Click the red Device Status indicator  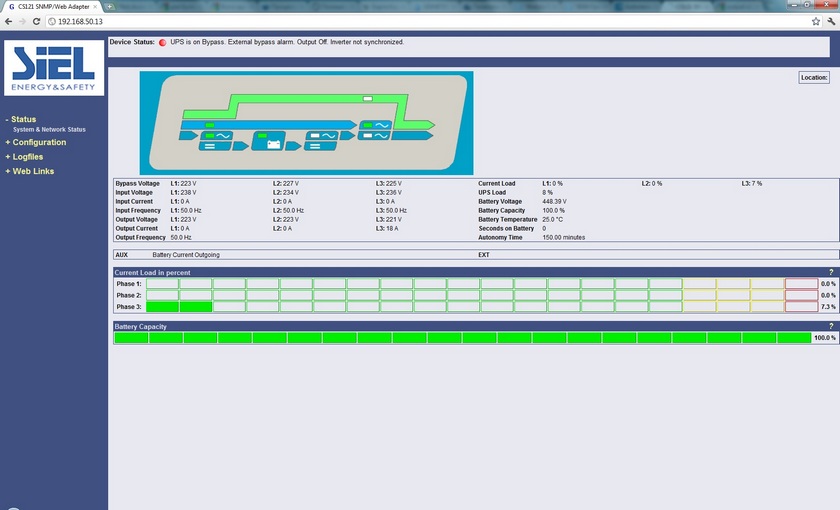[x=162, y=42]
